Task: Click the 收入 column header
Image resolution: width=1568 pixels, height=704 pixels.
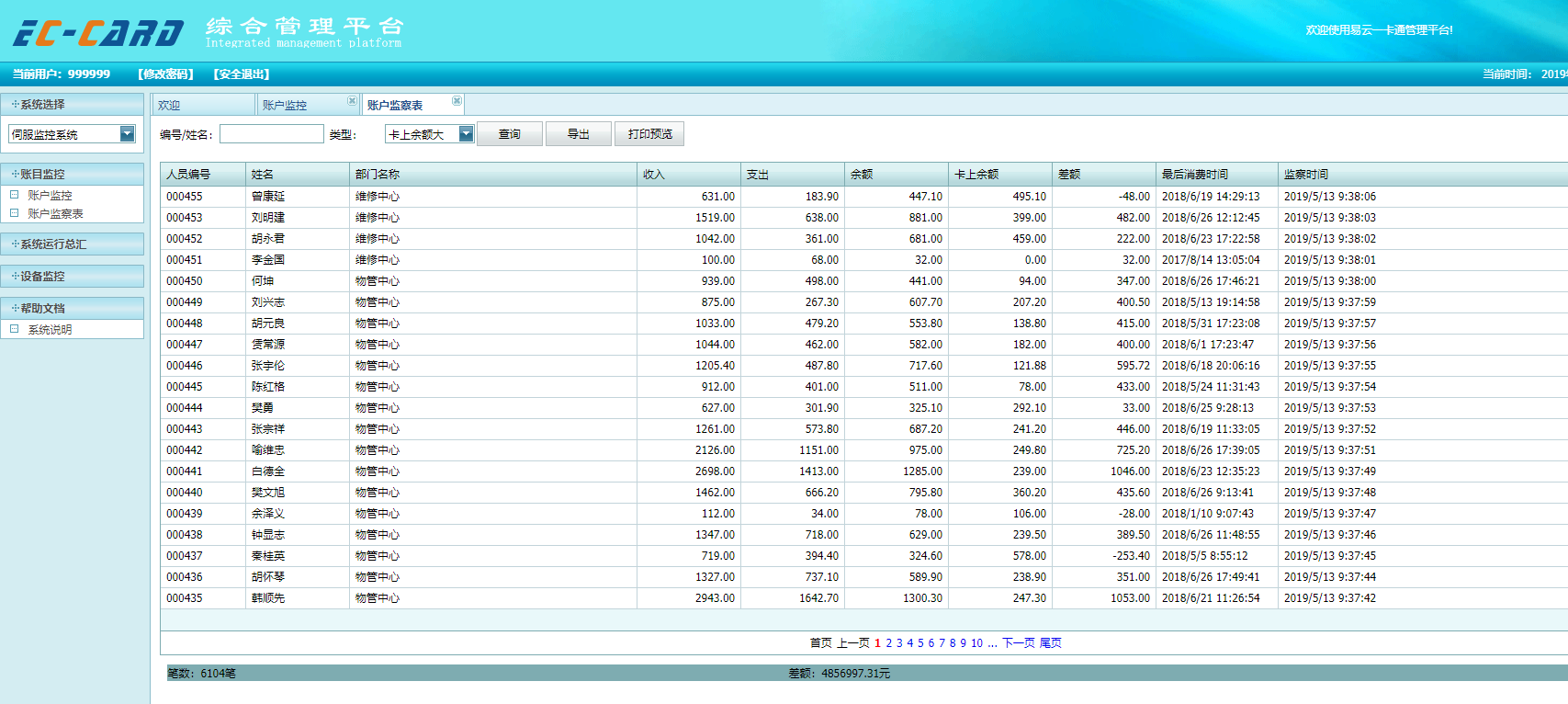Action: [x=689, y=175]
